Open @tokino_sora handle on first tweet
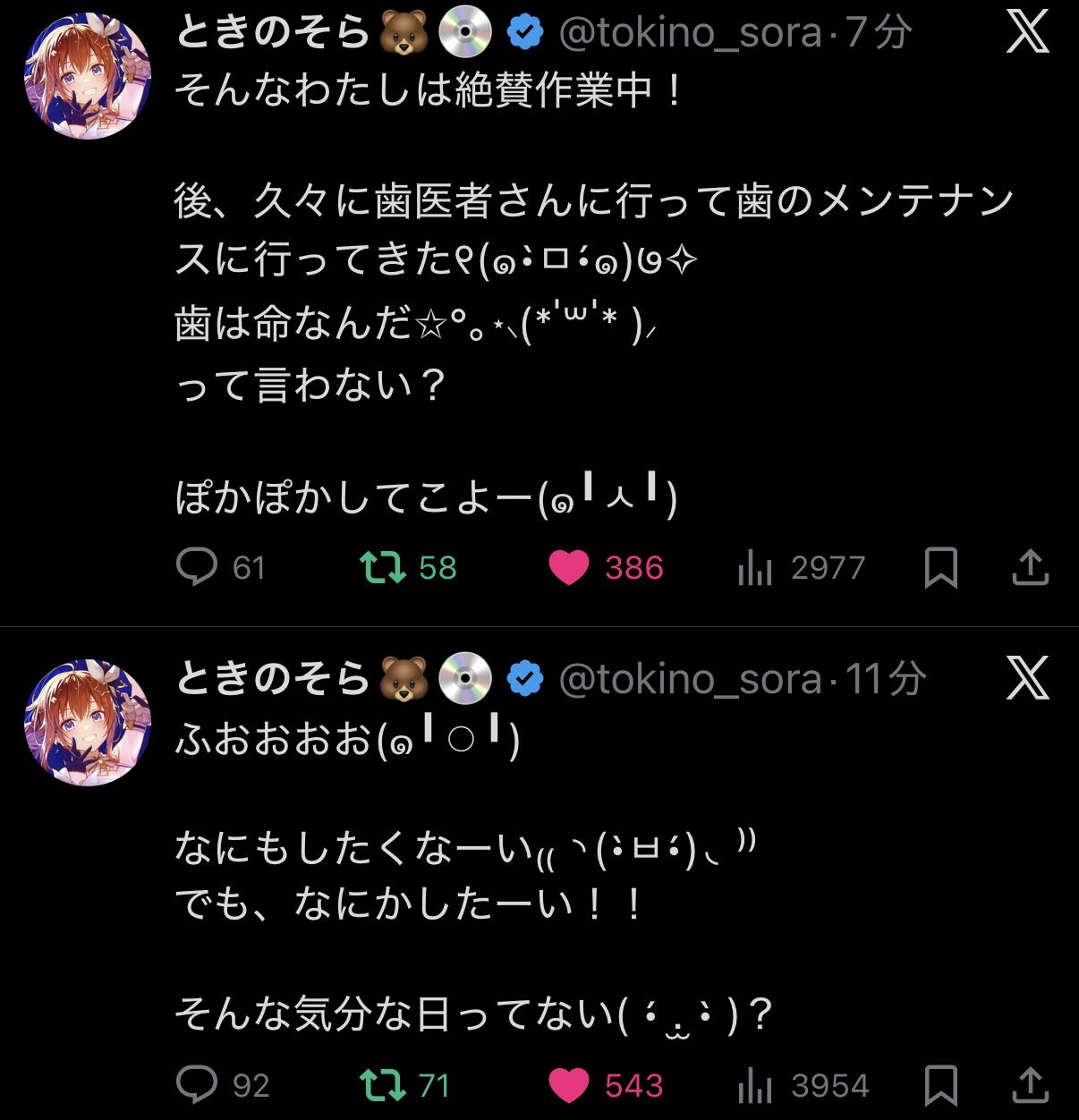Screen dimensions: 1079x1120 coord(690,34)
